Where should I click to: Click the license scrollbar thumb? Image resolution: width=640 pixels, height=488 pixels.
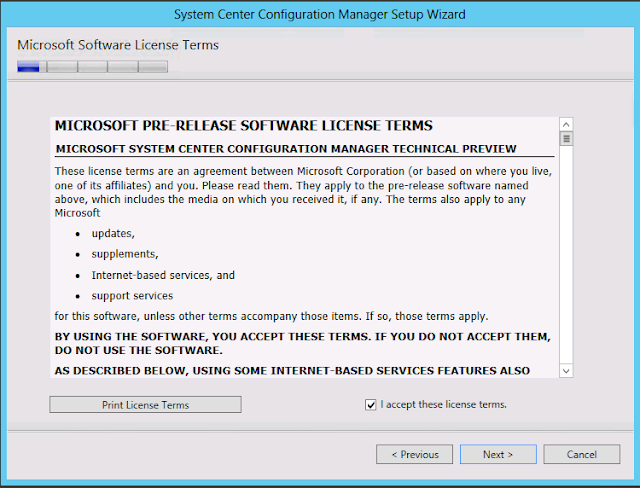[x=566, y=139]
